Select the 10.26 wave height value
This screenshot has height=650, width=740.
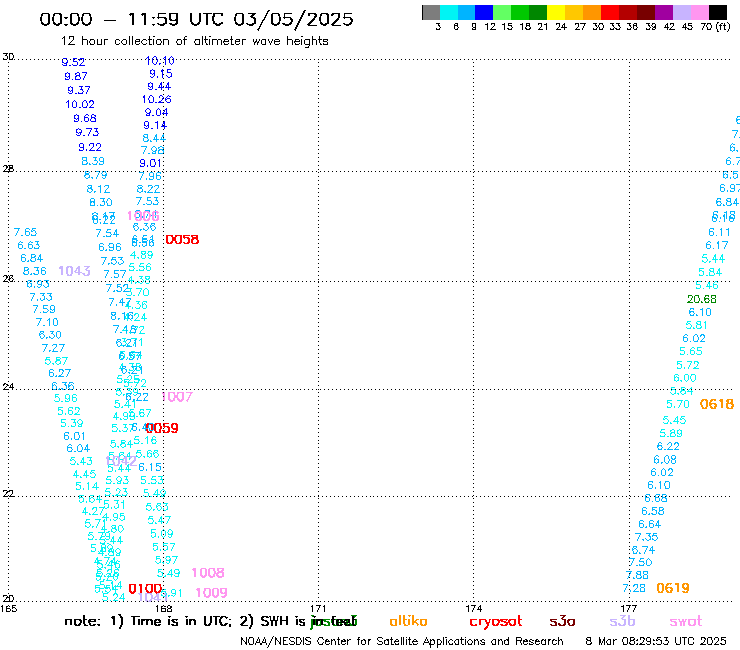pyautogui.click(x=157, y=99)
